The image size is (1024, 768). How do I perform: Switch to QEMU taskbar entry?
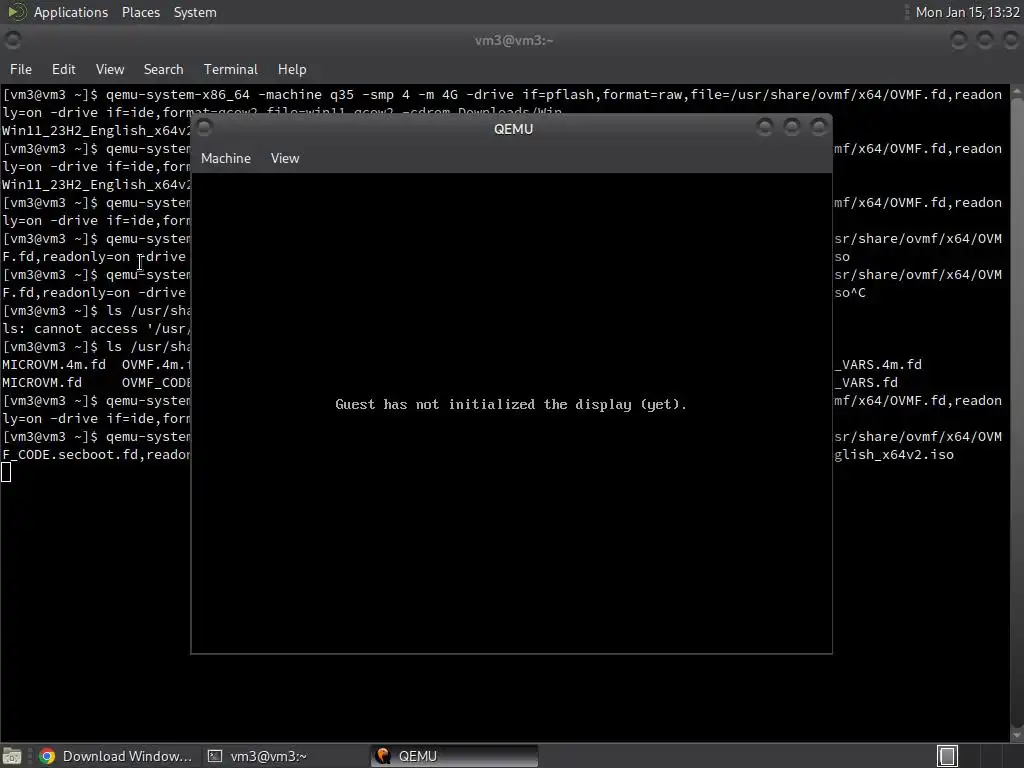coord(455,756)
